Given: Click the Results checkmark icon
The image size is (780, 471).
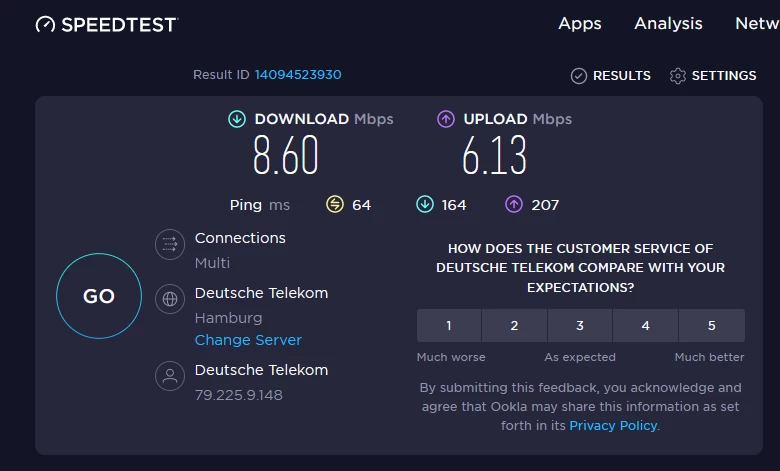Looking at the screenshot, I should coord(578,76).
